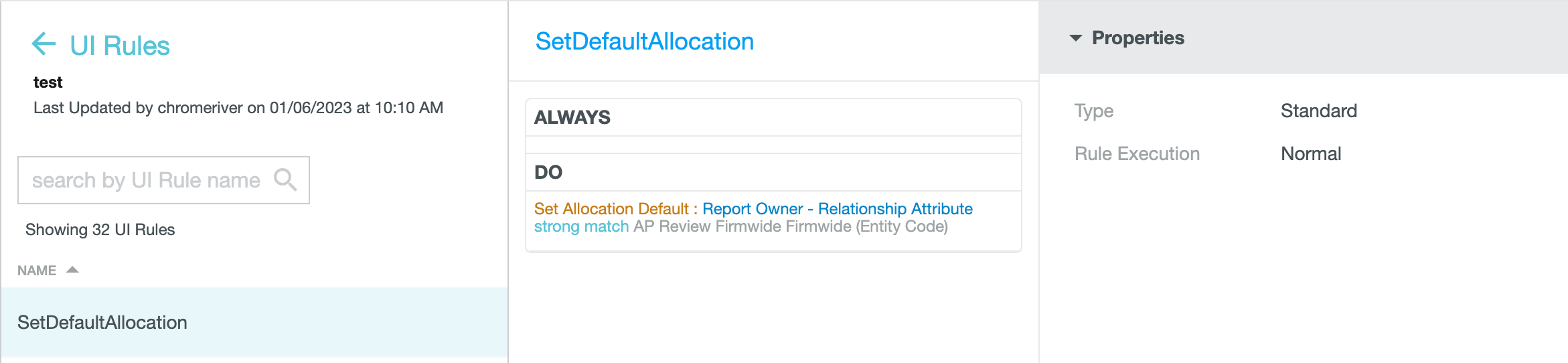This screenshot has width=1568, height=363.
Task: Click the Rule Execution property label
Action: 1137,153
